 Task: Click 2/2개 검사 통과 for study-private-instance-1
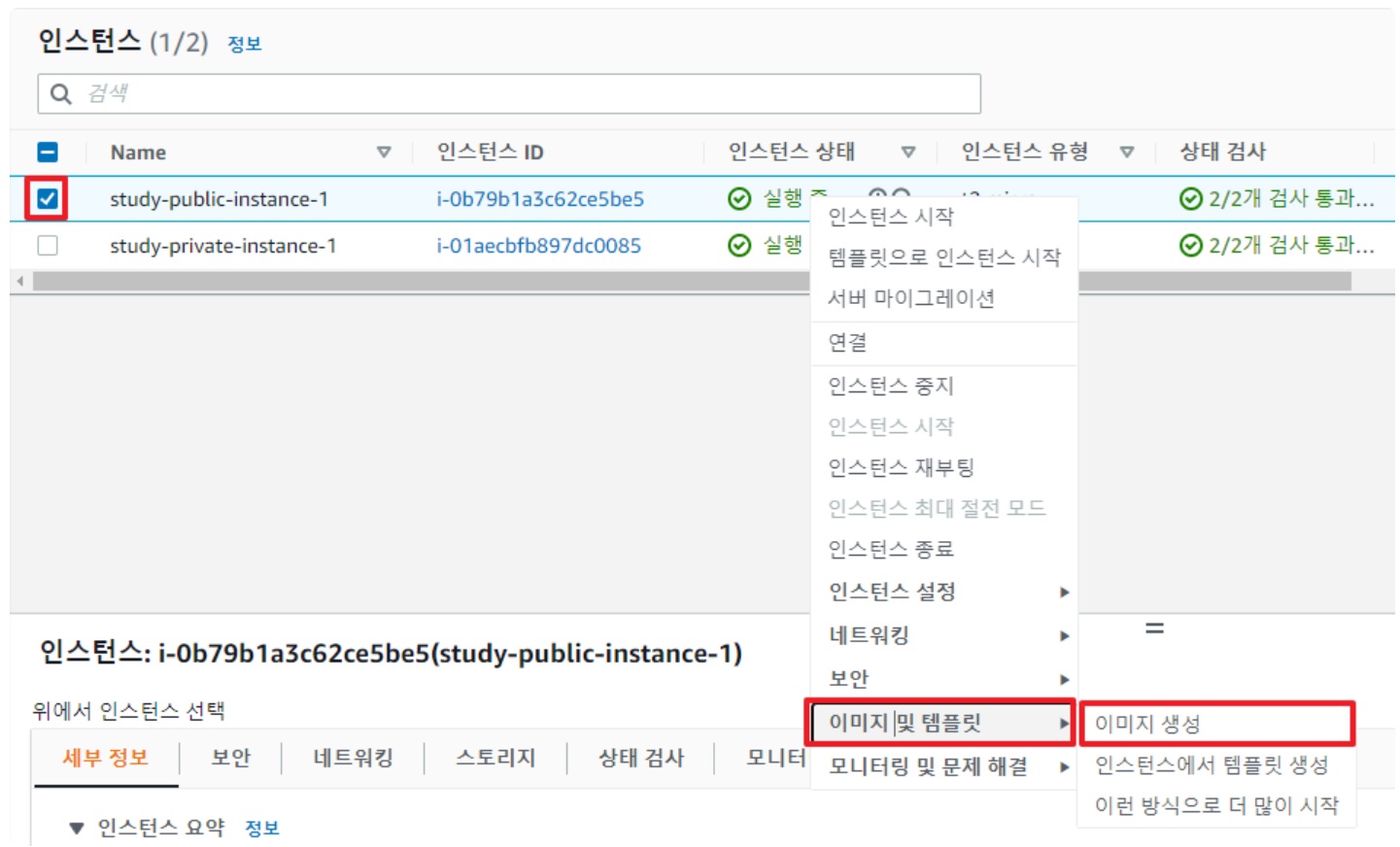1291,246
